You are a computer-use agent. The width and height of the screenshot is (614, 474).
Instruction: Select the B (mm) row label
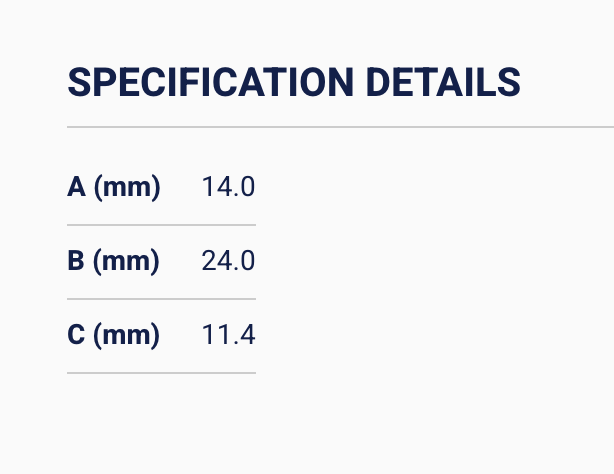click(114, 261)
